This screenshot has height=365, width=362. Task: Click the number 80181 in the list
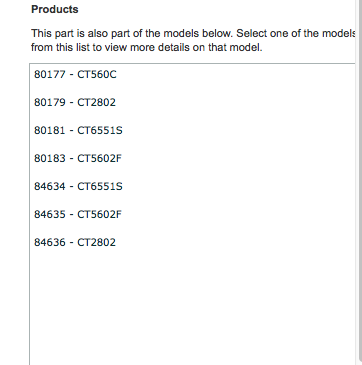click(x=50, y=130)
